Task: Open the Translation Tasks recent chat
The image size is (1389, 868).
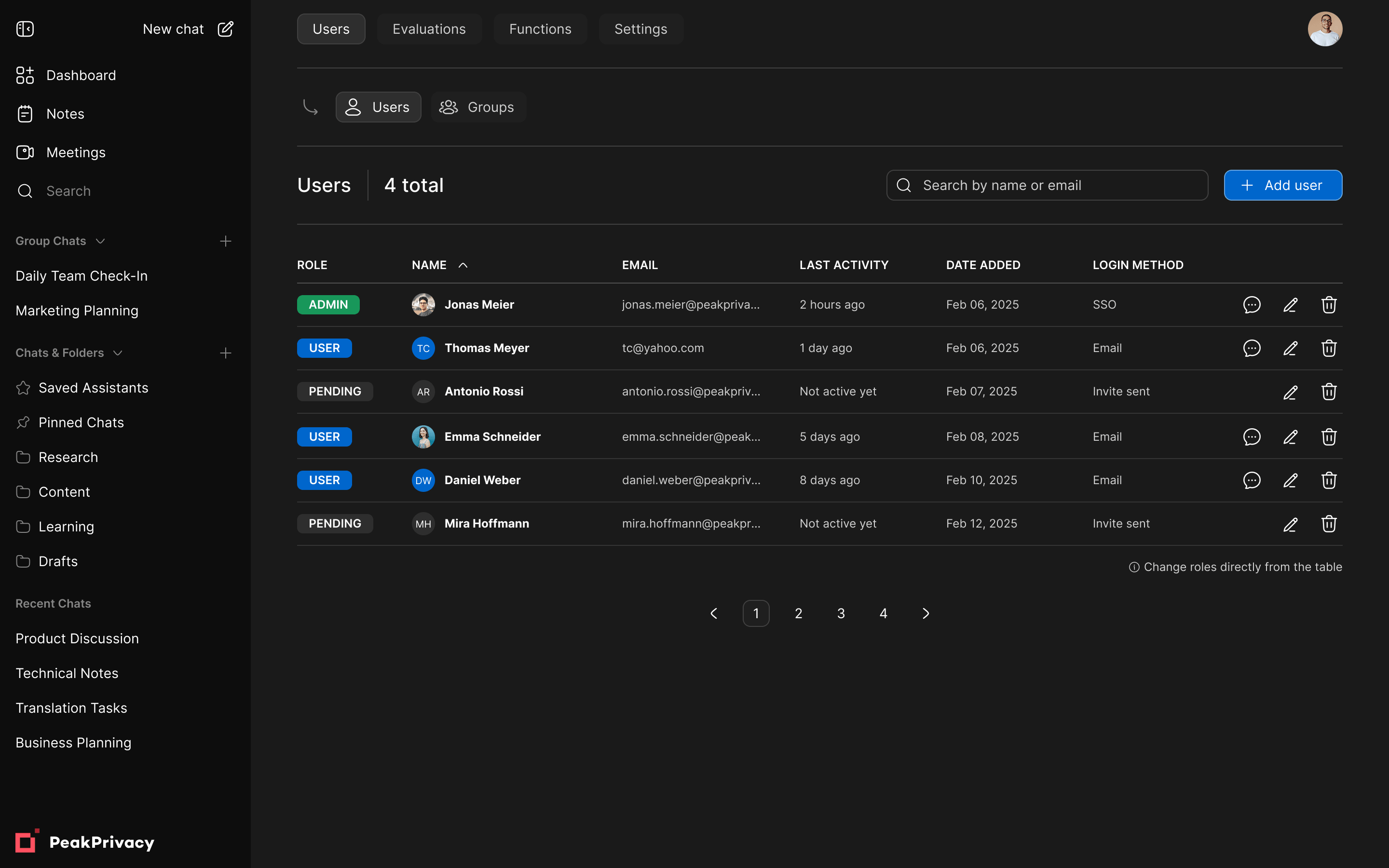Action: (x=71, y=708)
